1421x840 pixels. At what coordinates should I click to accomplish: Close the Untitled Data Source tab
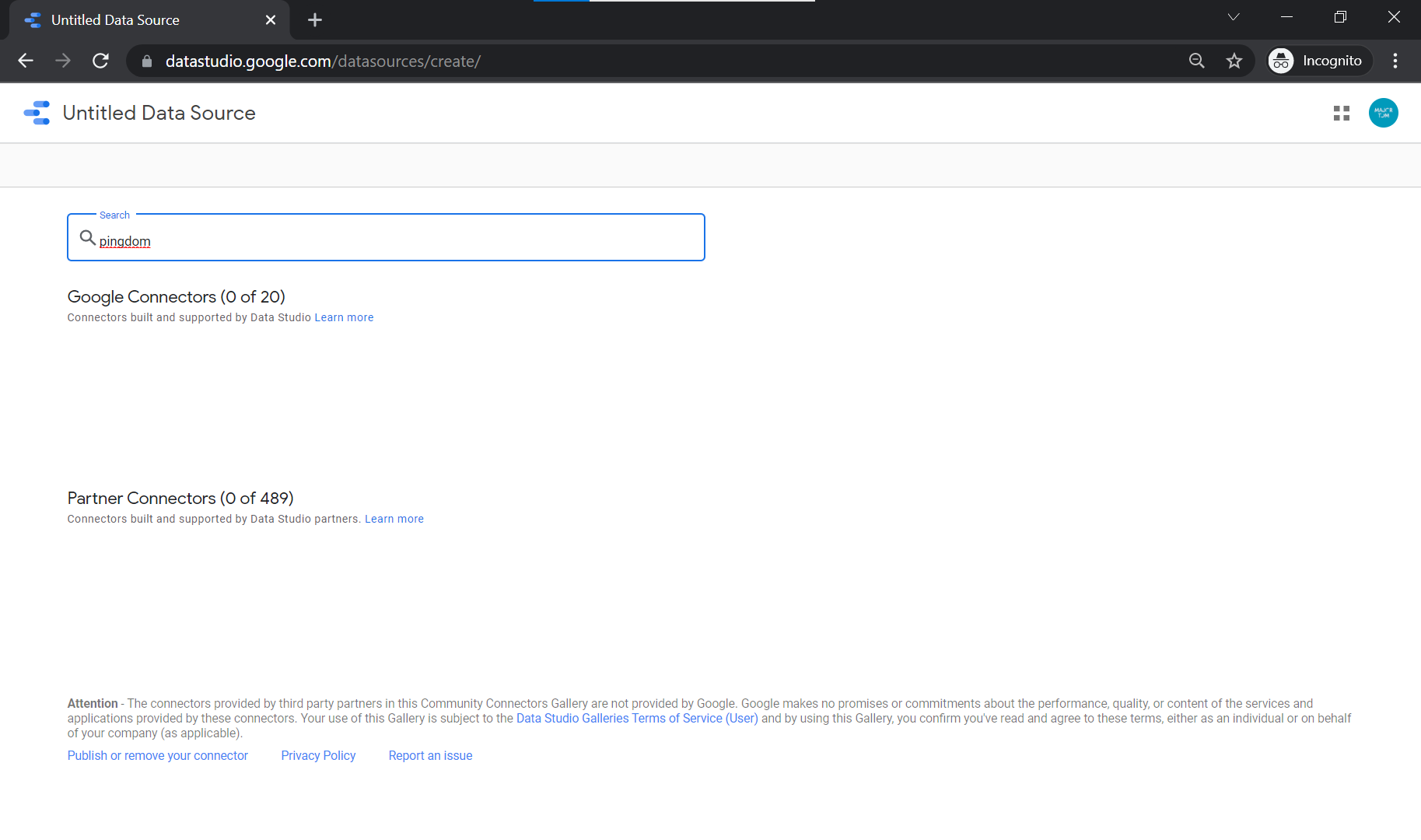[270, 20]
